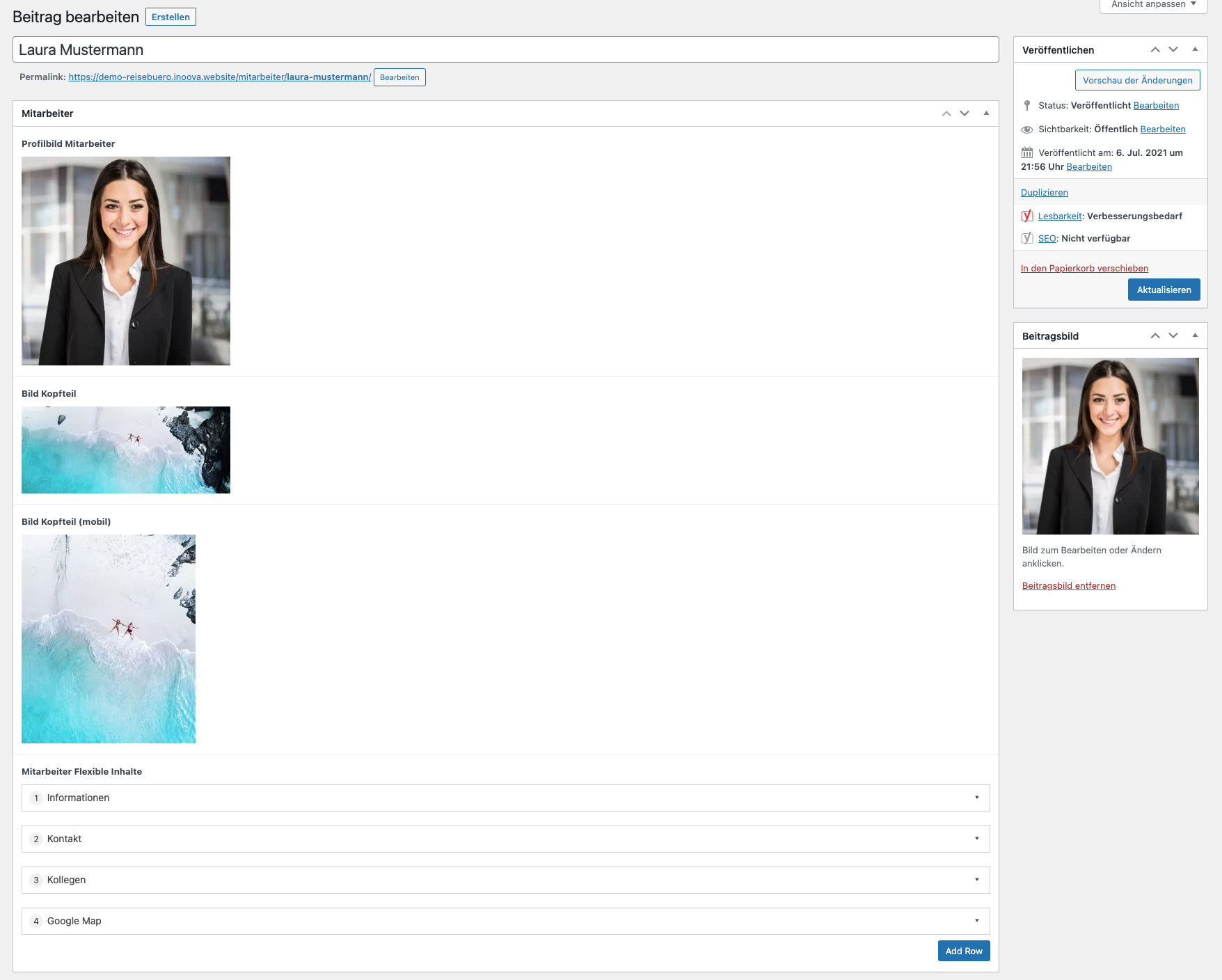Viewport: 1222px width, 980px height.
Task: Expand the Kontakt layout row
Action: [x=976, y=839]
